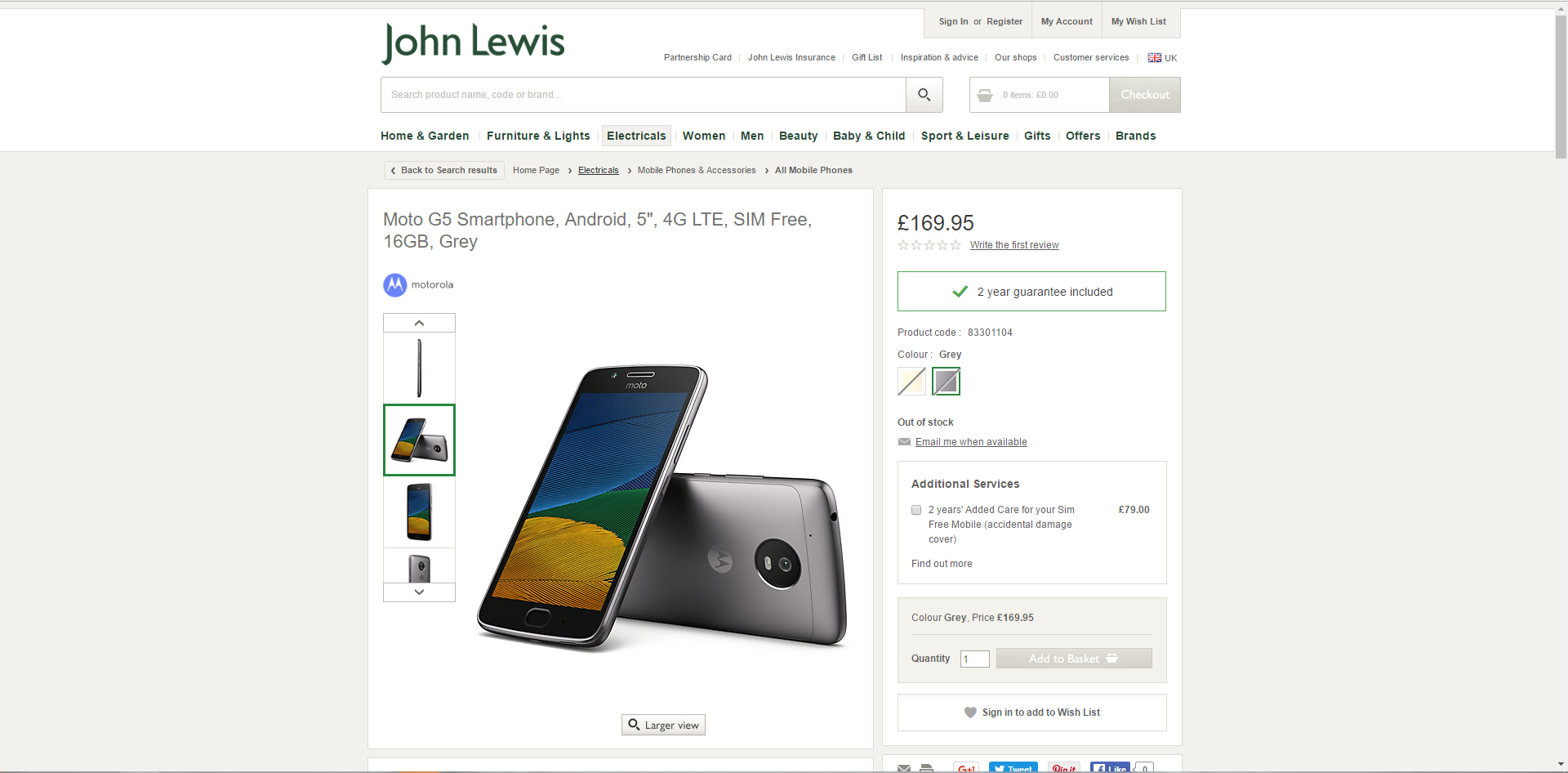Open Larger view of product image

[x=663, y=725]
